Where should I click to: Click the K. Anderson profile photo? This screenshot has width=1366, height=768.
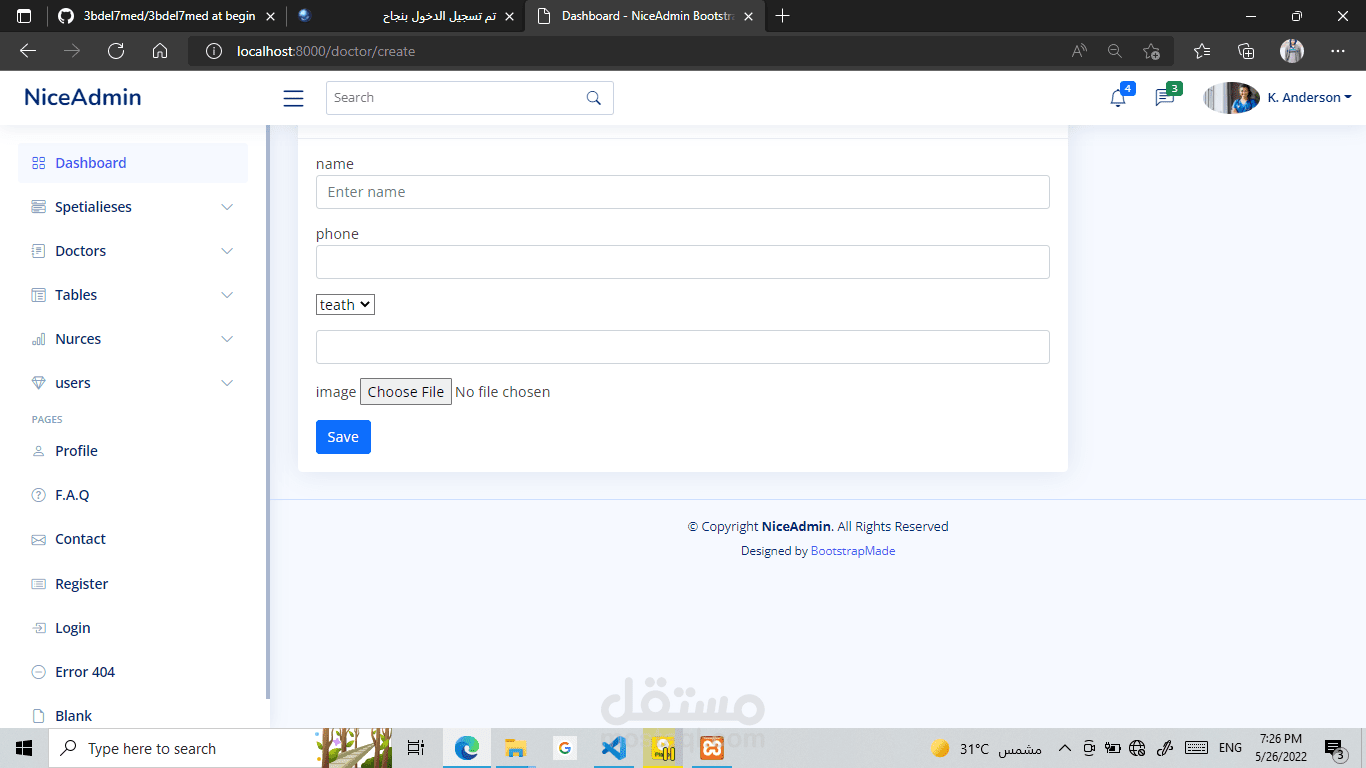[1231, 98]
